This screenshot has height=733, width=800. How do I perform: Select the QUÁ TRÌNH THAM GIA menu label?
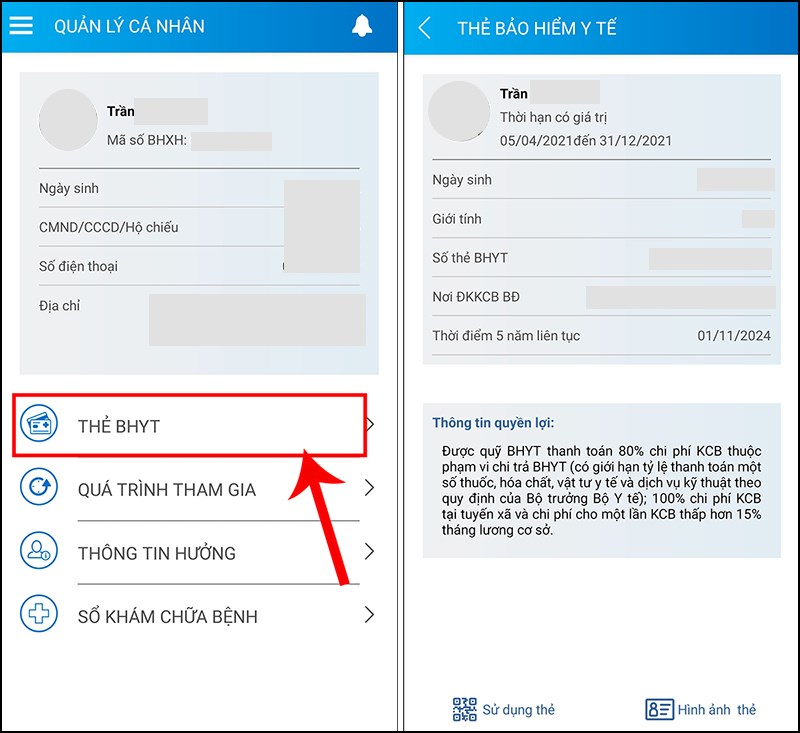coord(167,489)
